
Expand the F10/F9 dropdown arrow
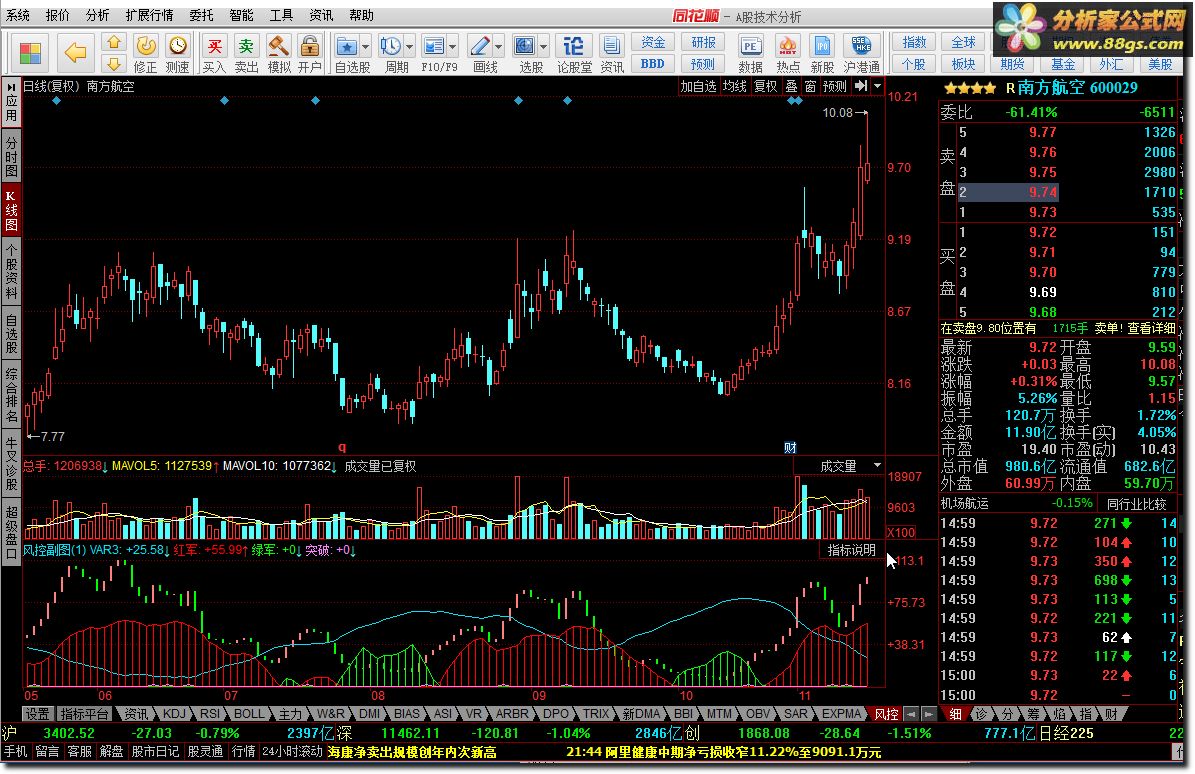pos(453,46)
